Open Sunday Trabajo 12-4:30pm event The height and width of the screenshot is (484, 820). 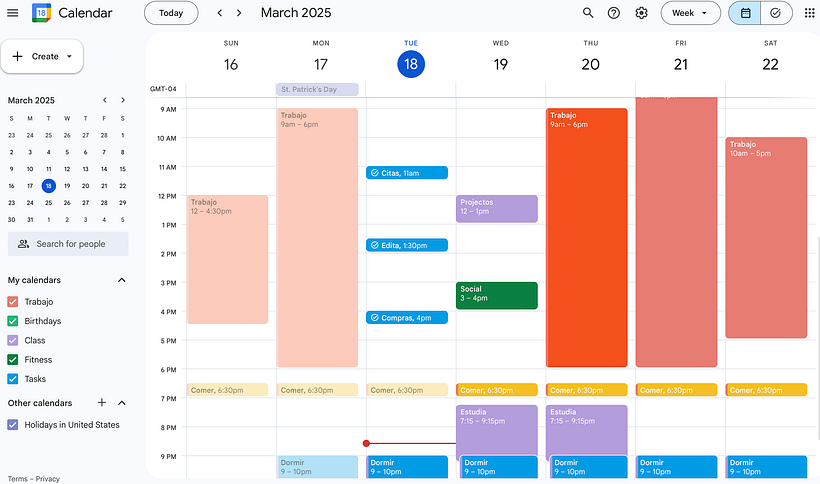point(227,260)
